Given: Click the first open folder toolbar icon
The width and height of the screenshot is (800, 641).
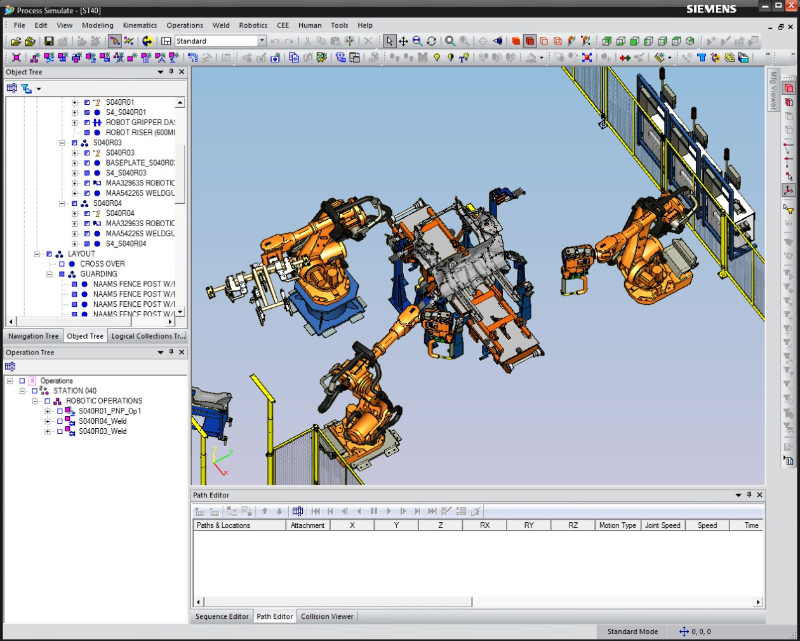Looking at the screenshot, I should coord(16,41).
